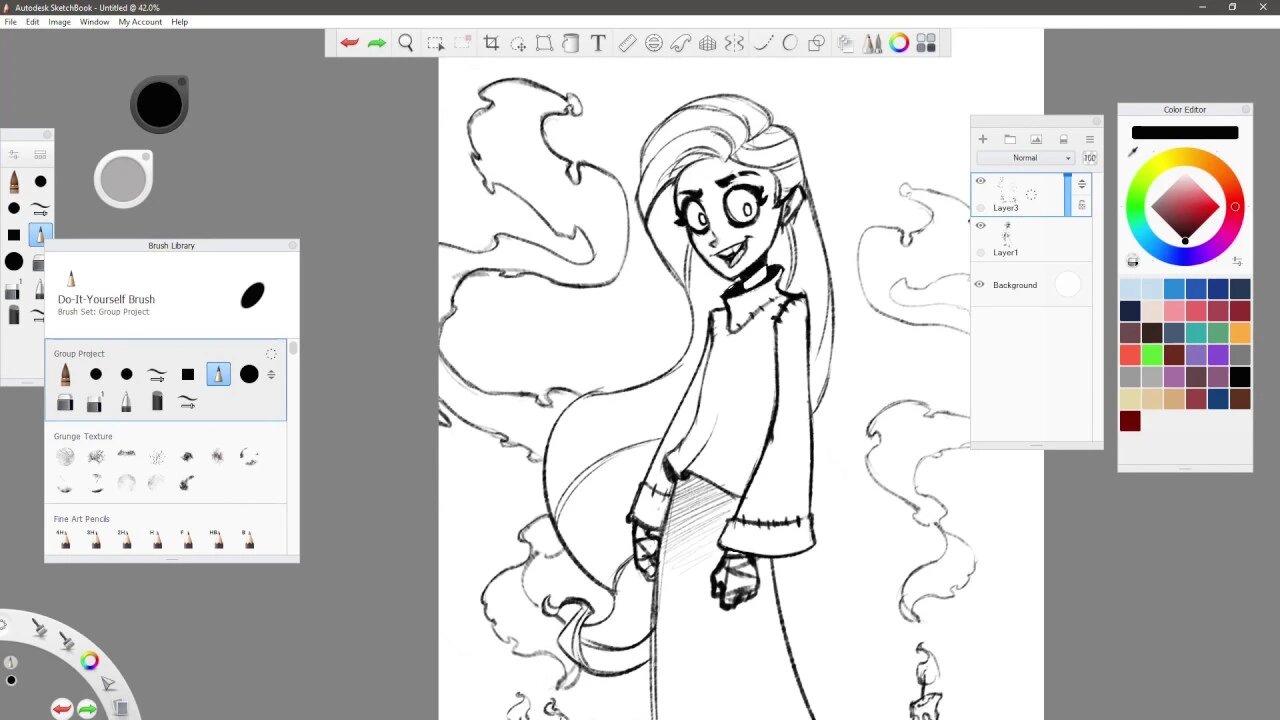The image size is (1280, 720).
Task: Open the Color Editor wheel icon in toolbar
Action: [x=899, y=43]
